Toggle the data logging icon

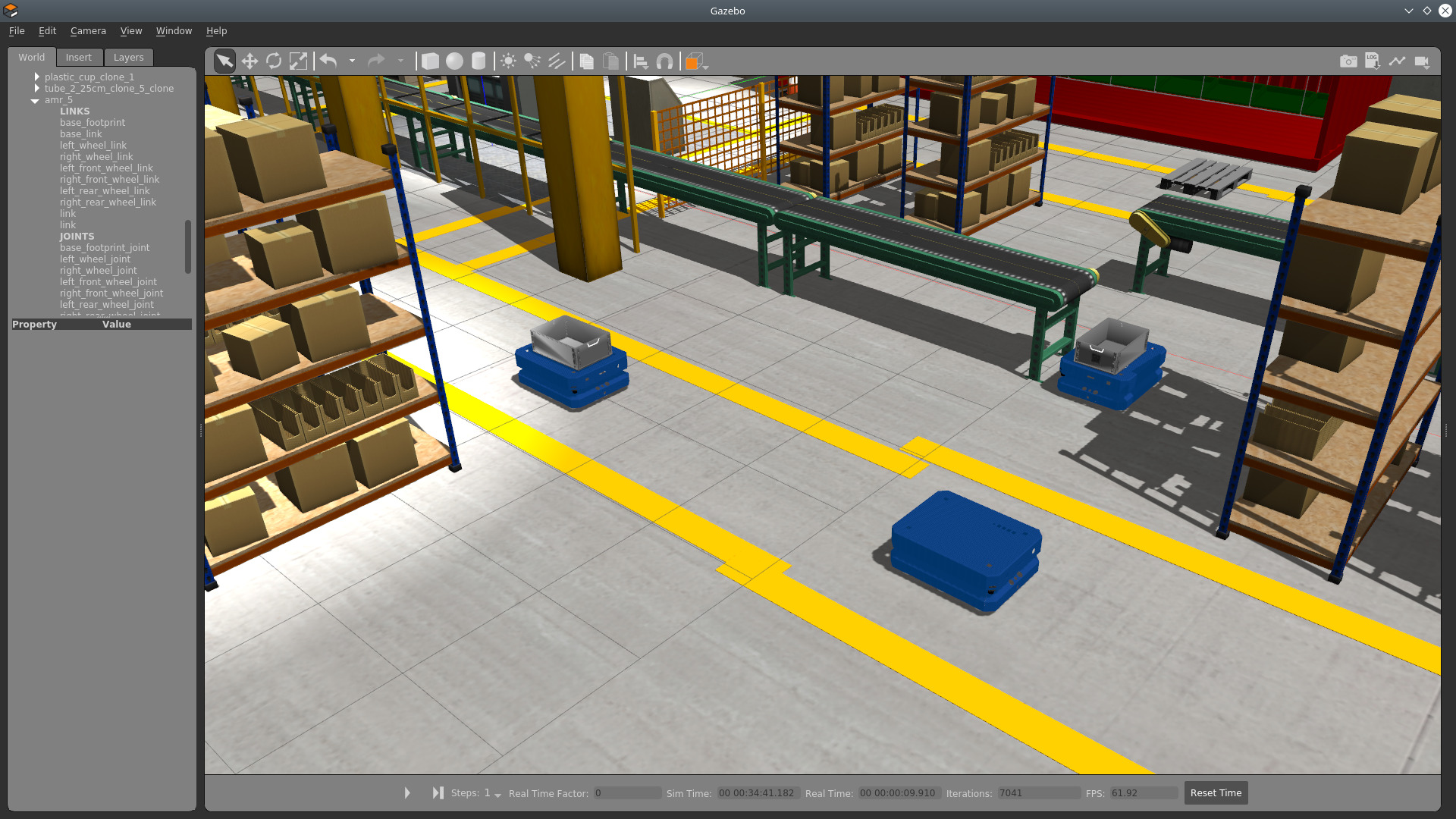[1373, 61]
